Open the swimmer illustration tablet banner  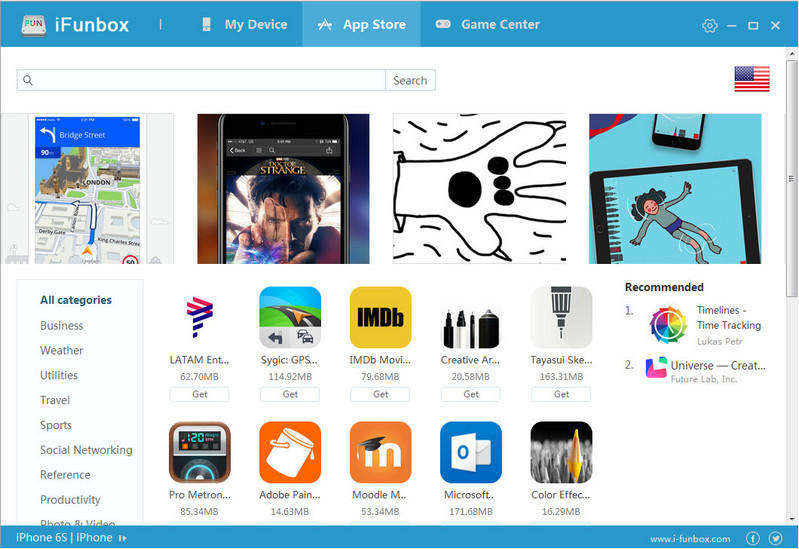click(675, 189)
